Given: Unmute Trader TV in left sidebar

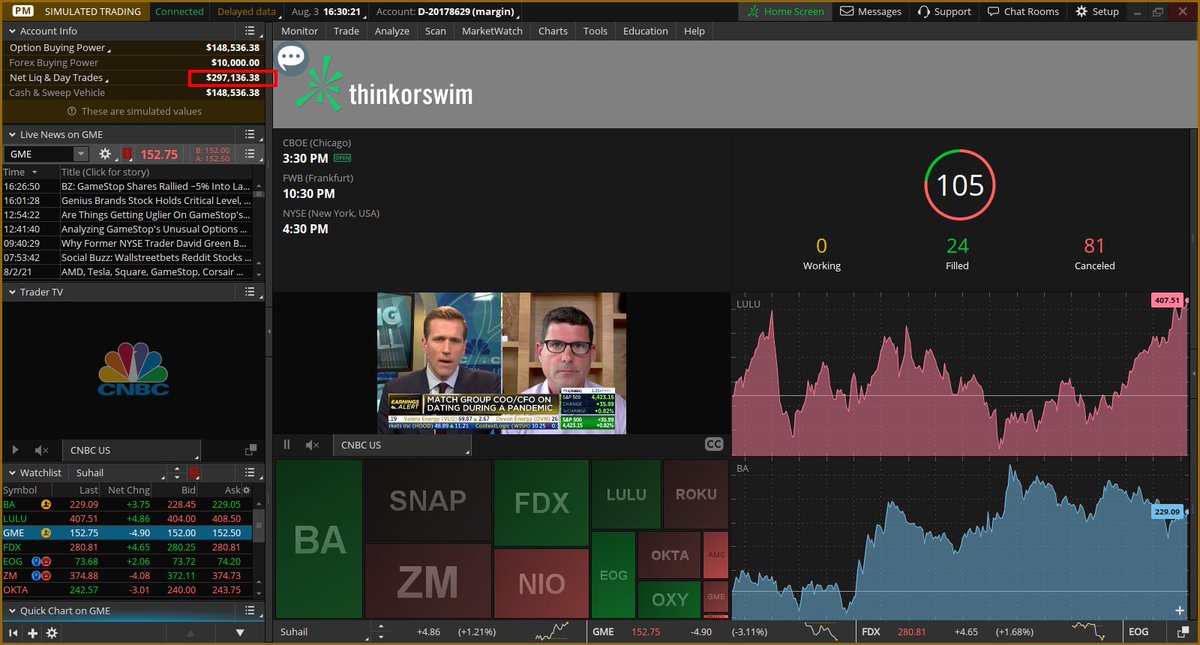Looking at the screenshot, I should pyautogui.click(x=42, y=451).
